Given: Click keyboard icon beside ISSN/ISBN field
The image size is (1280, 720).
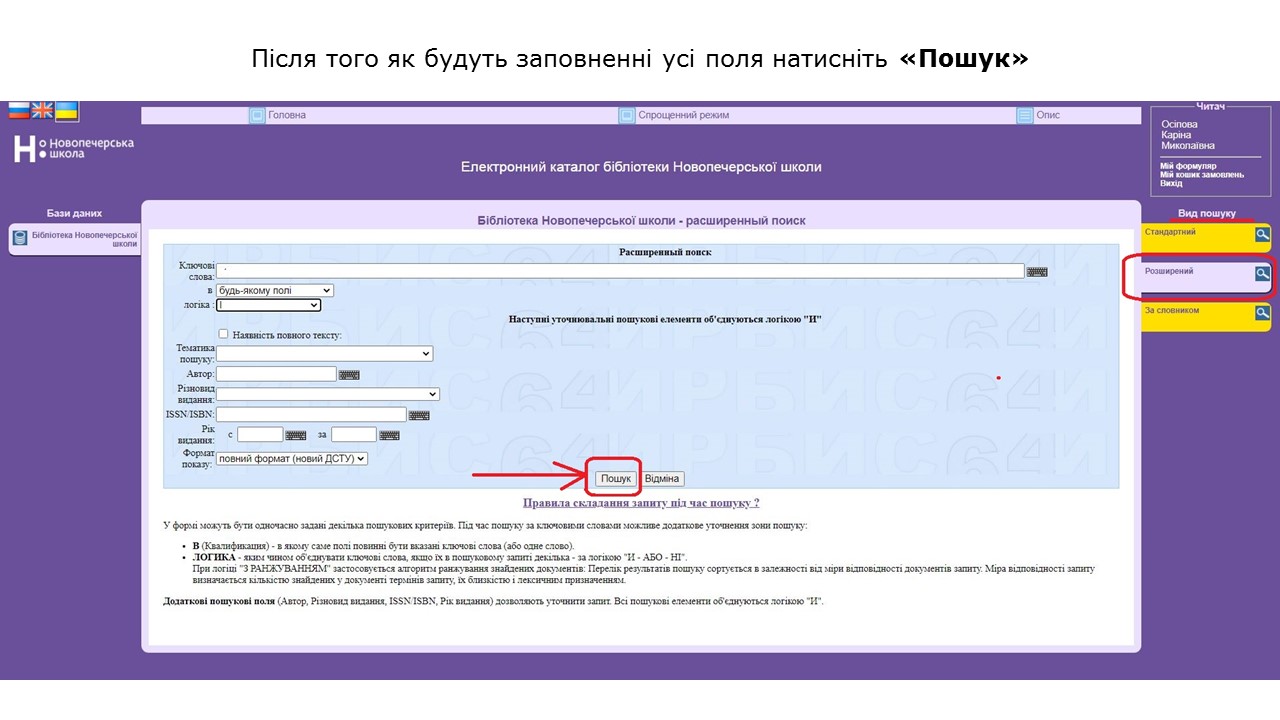Looking at the screenshot, I should [x=419, y=415].
